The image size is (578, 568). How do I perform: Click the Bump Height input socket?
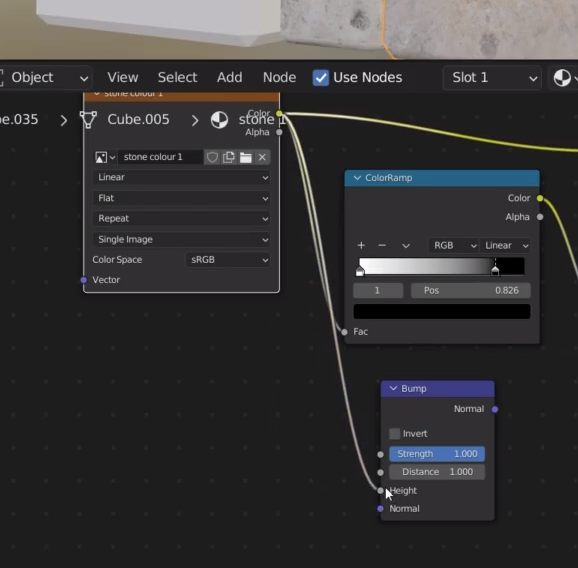[380, 491]
